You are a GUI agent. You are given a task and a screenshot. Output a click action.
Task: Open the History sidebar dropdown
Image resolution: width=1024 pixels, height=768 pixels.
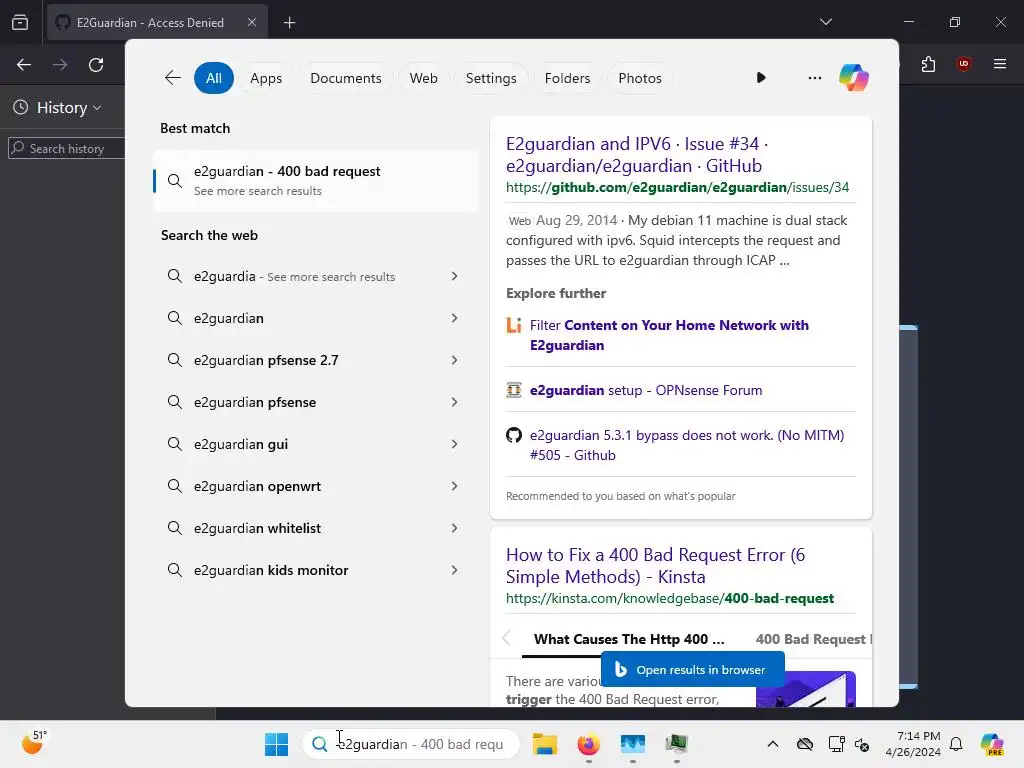[x=57, y=108]
